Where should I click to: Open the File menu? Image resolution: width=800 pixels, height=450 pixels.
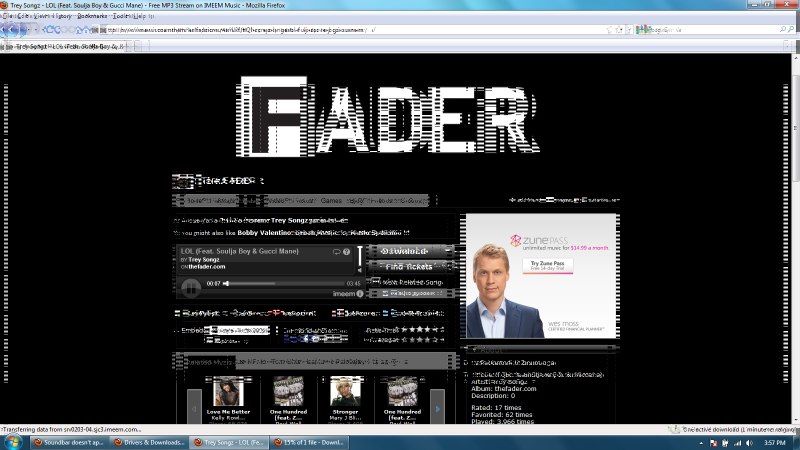click(9, 16)
